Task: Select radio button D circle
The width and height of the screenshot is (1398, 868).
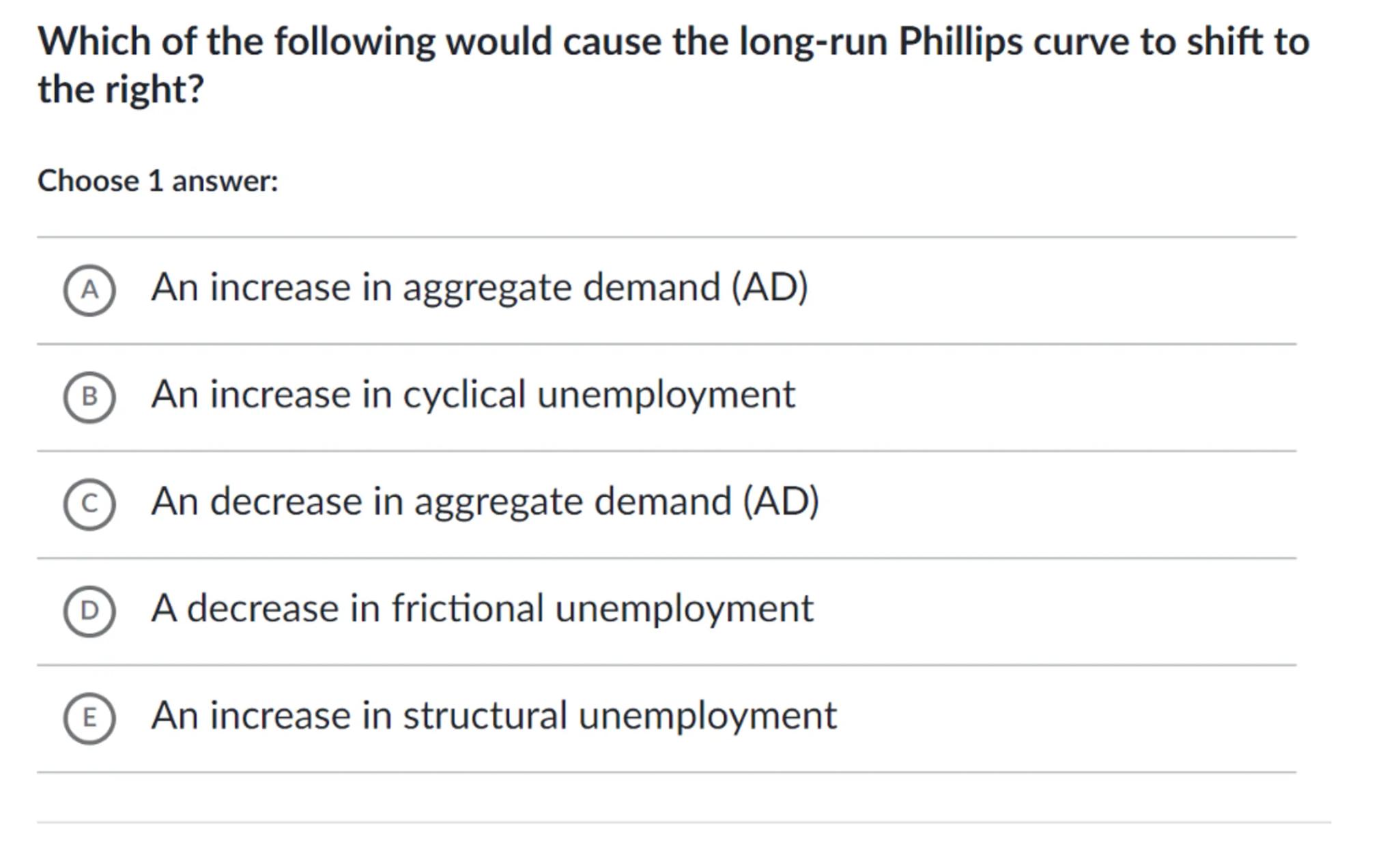Action: tap(89, 611)
